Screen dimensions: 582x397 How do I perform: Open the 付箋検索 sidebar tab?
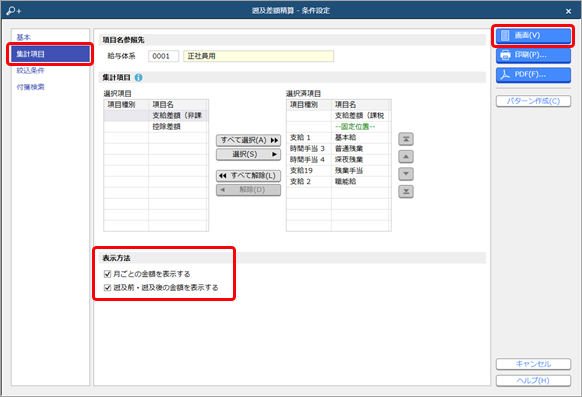coord(30,87)
